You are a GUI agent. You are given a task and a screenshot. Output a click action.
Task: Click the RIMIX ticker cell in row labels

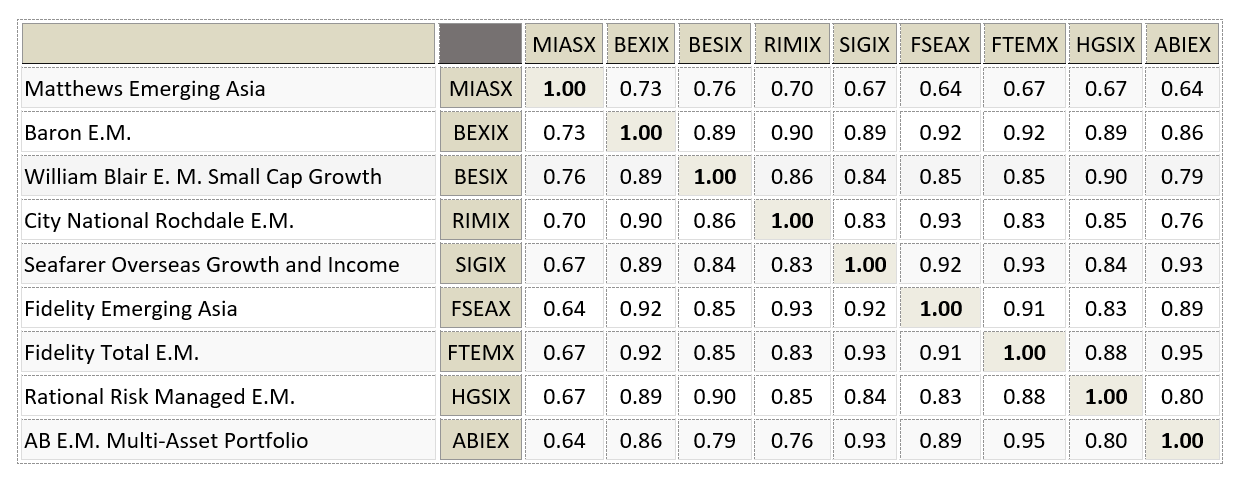(480, 220)
